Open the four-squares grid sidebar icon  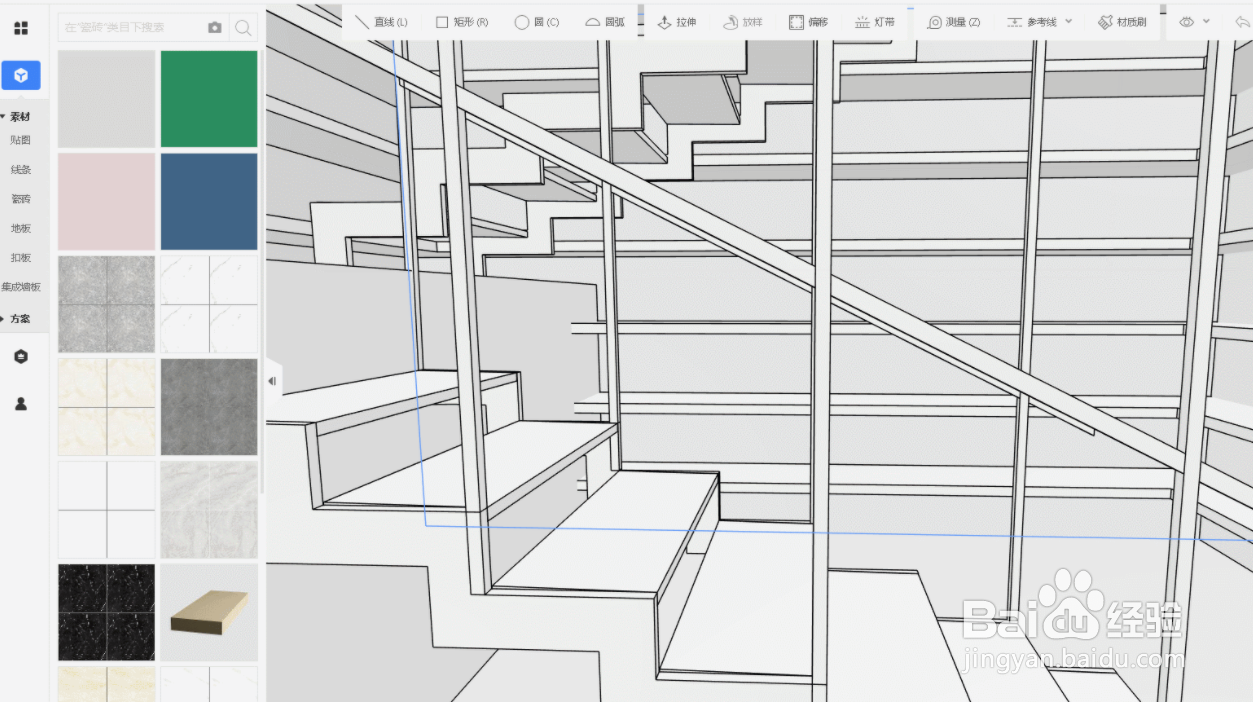click(21, 28)
